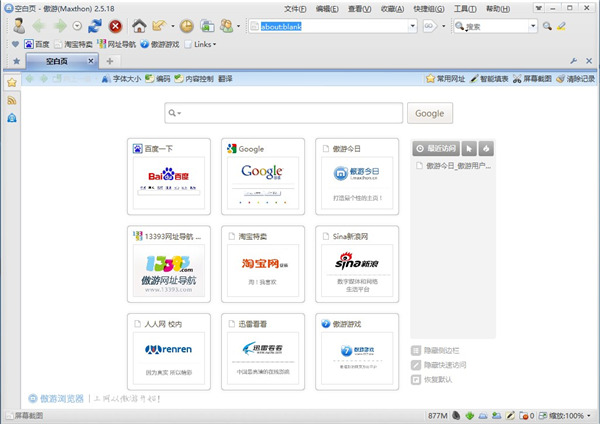Open the 收藏(A) menu

click(392, 9)
